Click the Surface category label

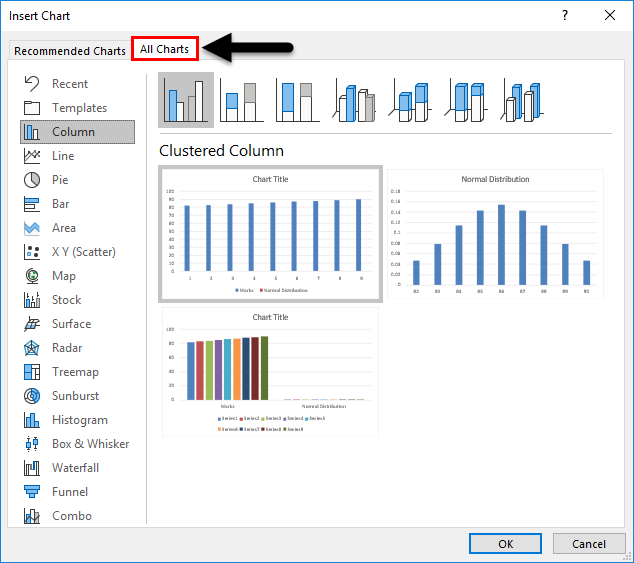pyautogui.click(x=72, y=324)
